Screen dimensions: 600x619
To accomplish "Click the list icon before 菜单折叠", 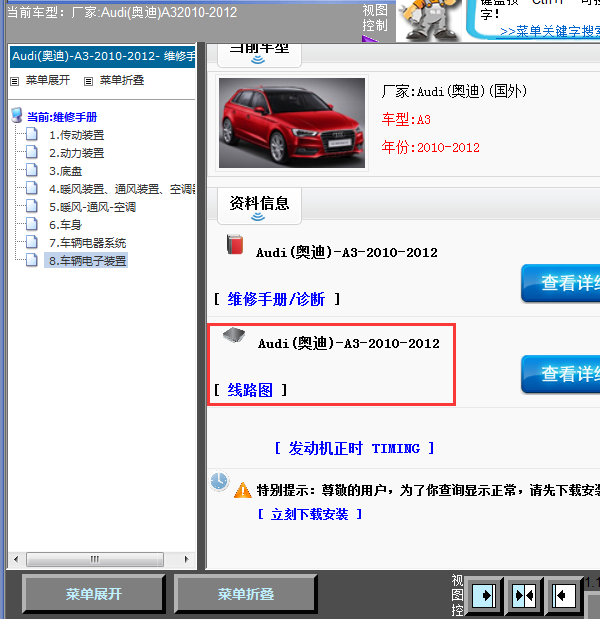I will [x=88, y=81].
